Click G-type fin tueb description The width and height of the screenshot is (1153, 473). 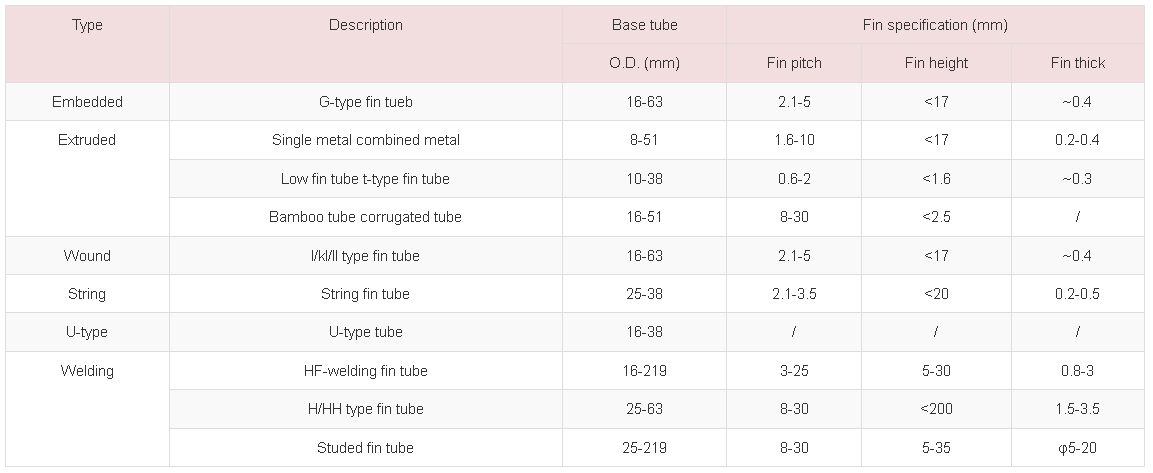[x=365, y=102]
